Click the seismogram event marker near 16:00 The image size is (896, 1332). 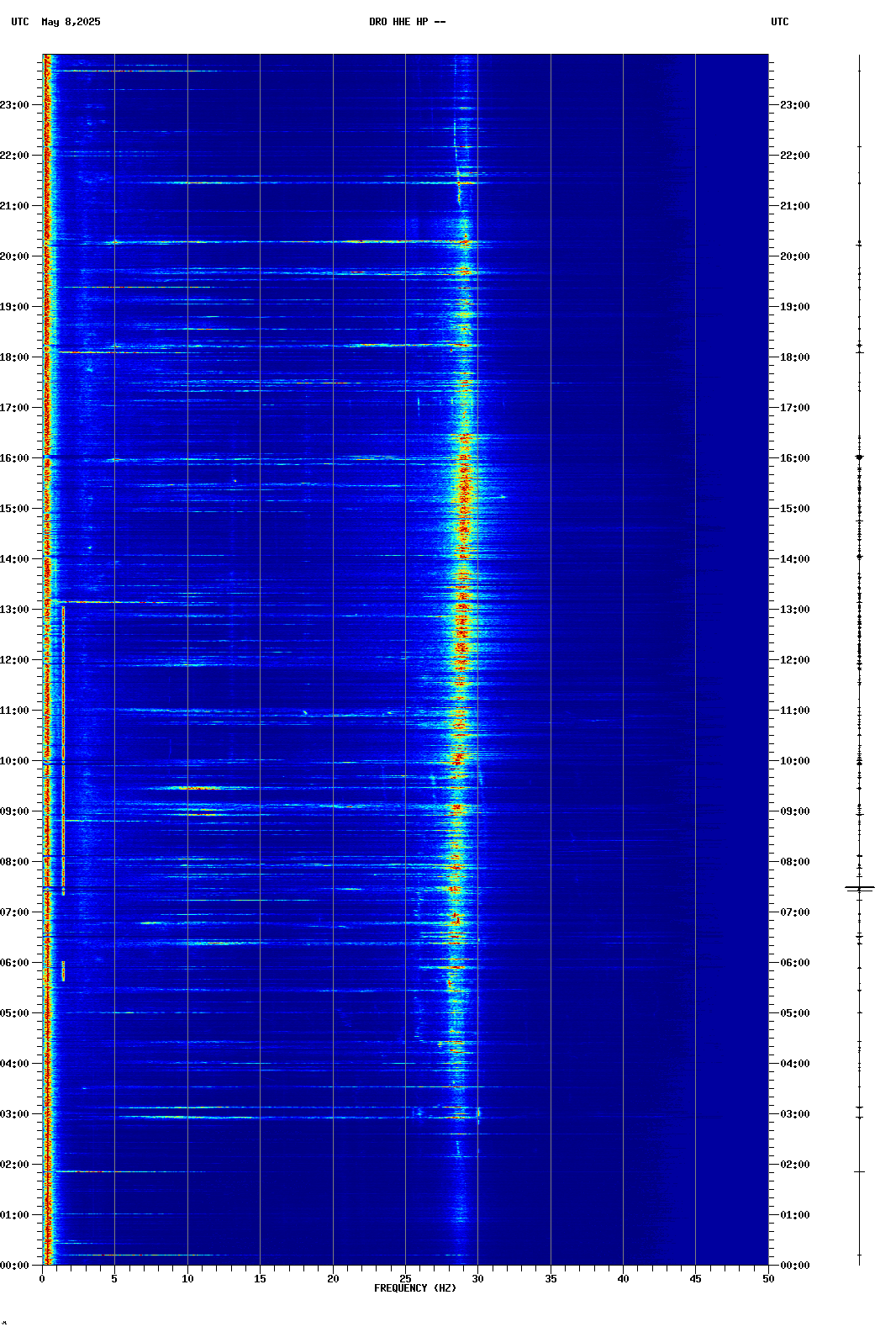click(x=859, y=457)
